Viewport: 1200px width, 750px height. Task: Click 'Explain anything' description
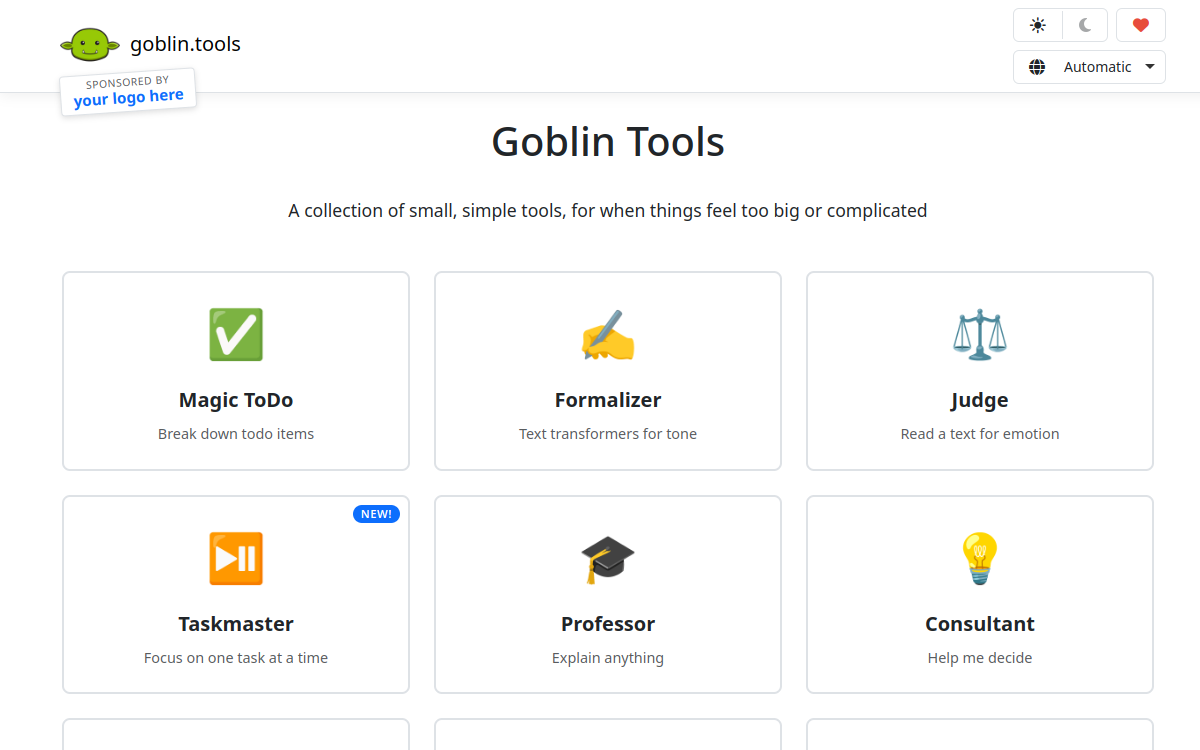click(x=608, y=658)
